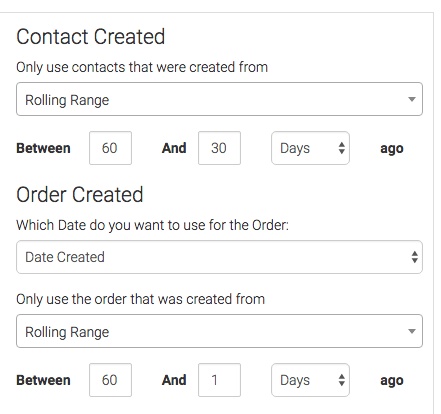Click the 'Only use contacts that were created from' label

pyautogui.click(x=142, y=67)
